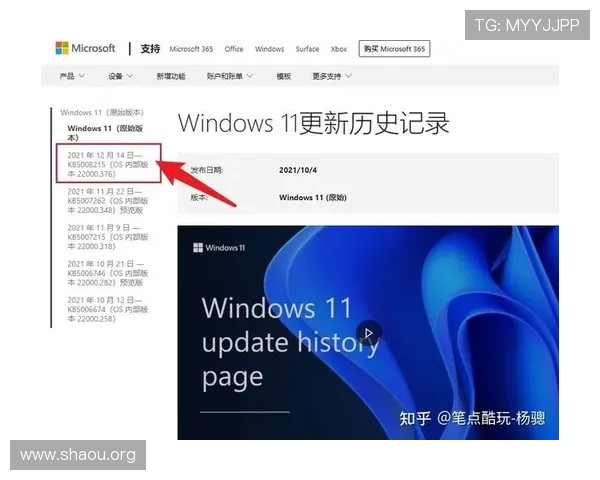Click the version value Windows 11 (原始)
This screenshot has height=480, width=600.
tap(313, 198)
